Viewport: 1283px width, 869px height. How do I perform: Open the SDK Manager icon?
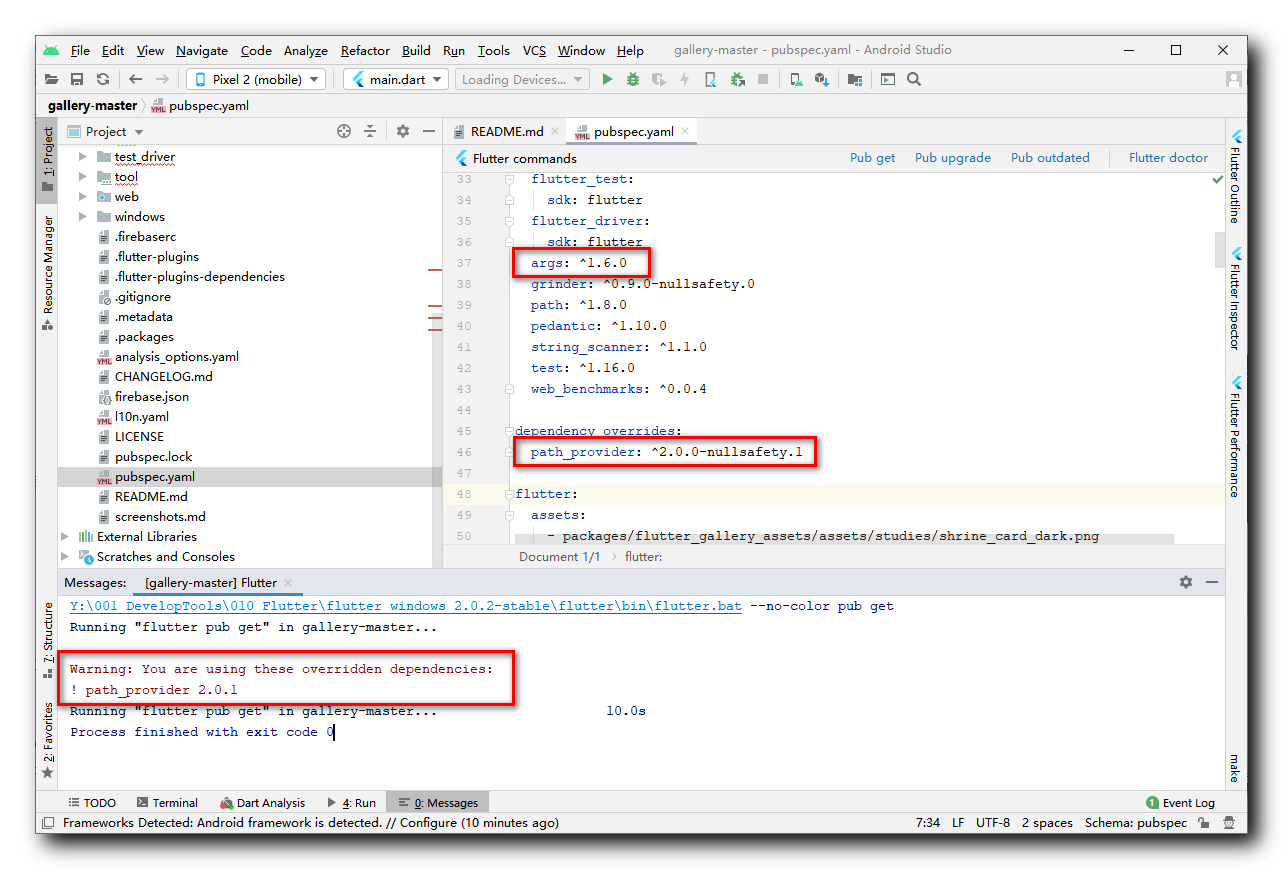(x=822, y=79)
